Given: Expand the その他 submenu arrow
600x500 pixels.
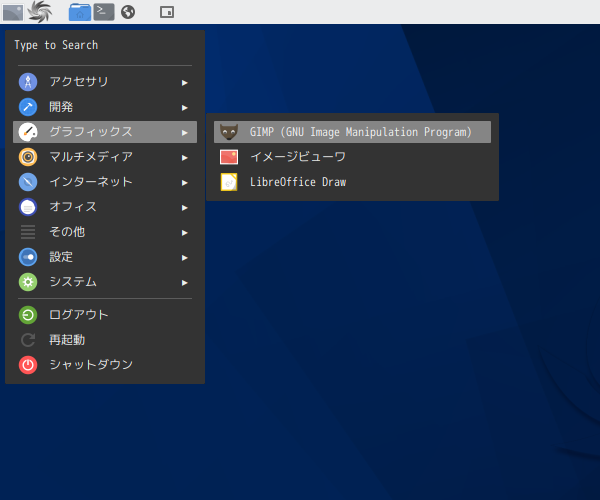Looking at the screenshot, I should 184,233.
